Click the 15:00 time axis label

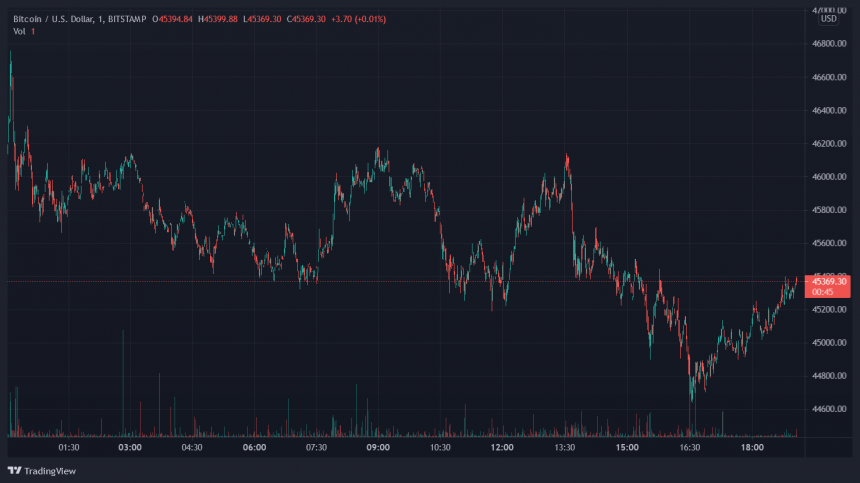626,448
